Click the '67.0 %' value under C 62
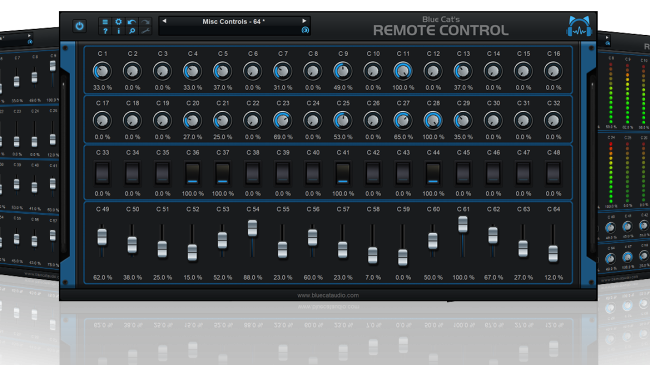 [493, 277]
